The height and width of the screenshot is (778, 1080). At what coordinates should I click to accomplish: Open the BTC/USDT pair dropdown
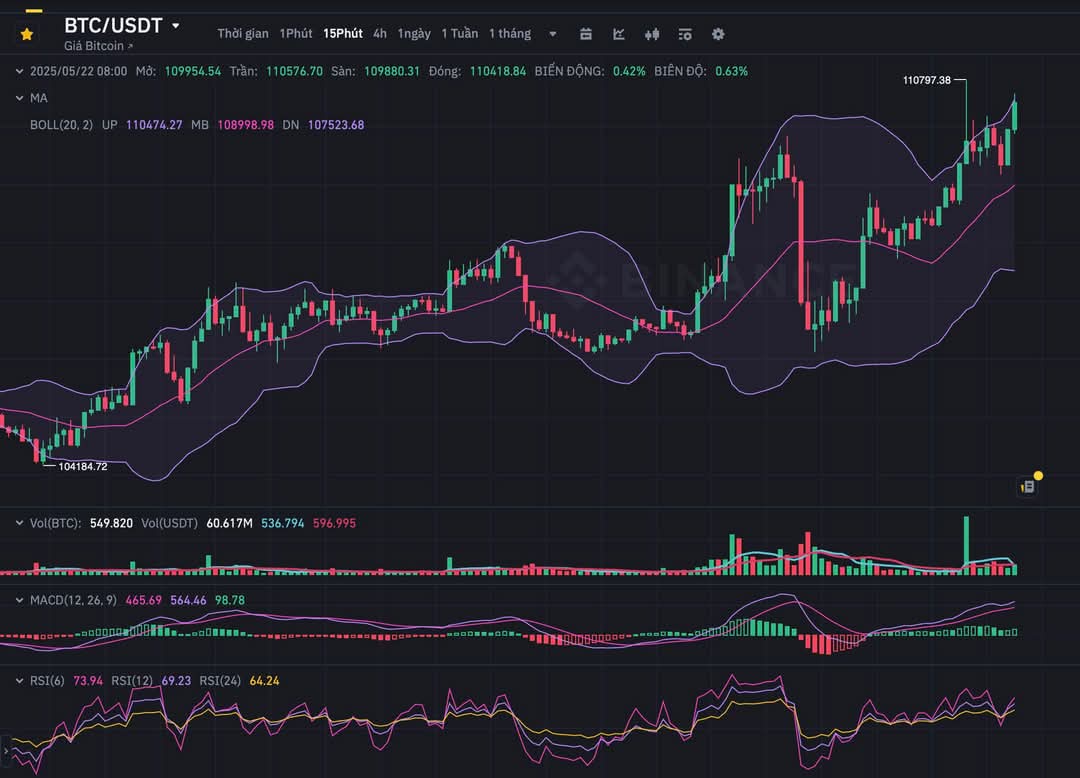(x=176, y=23)
